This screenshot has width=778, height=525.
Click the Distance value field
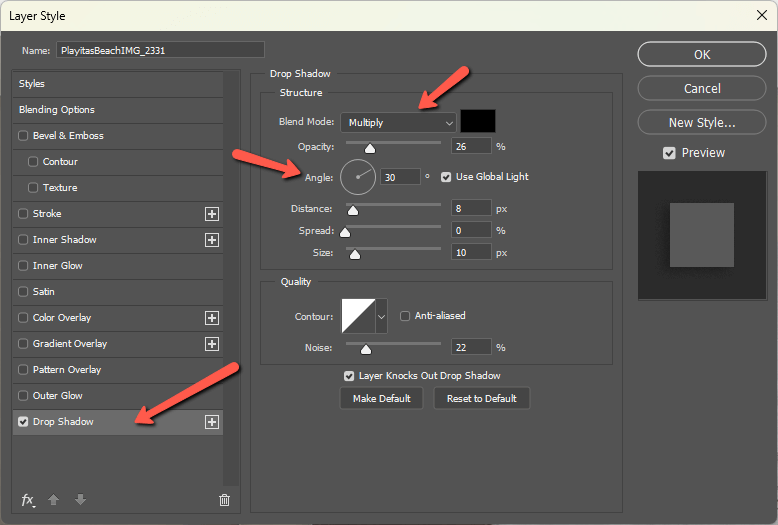(471, 208)
